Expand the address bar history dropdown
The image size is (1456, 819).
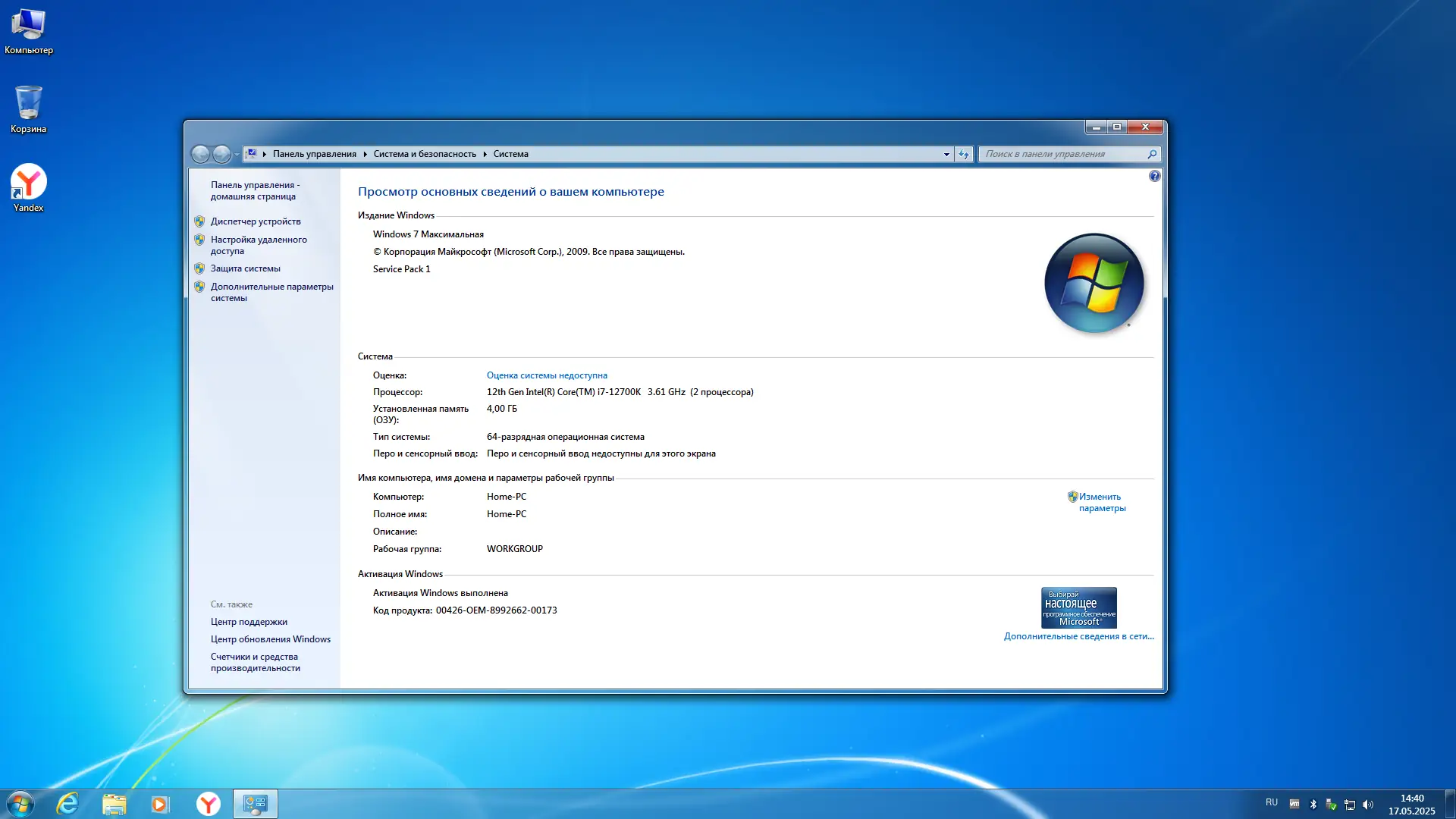click(x=946, y=154)
